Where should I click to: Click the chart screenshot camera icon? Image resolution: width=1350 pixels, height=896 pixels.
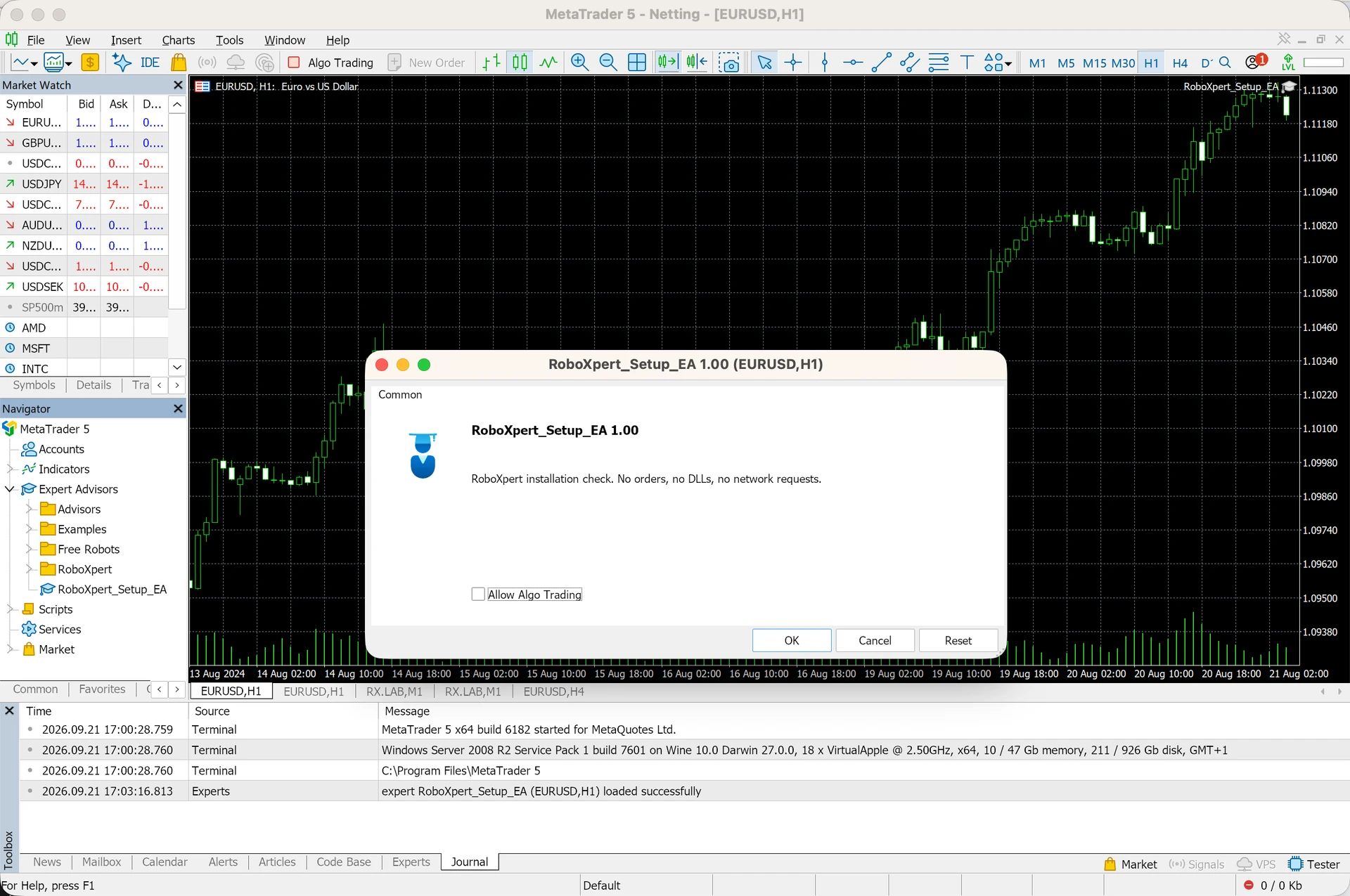pos(729,63)
